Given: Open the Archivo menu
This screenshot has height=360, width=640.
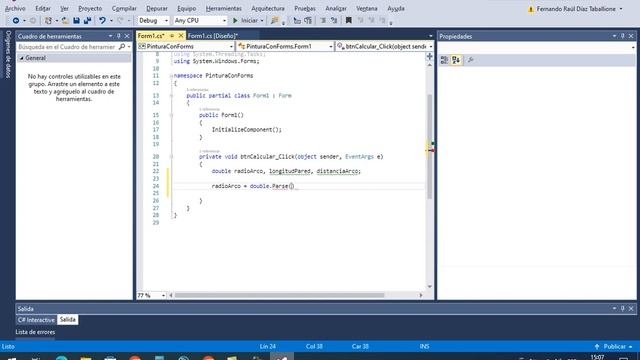Looking at the screenshot, I should pos(15,8).
